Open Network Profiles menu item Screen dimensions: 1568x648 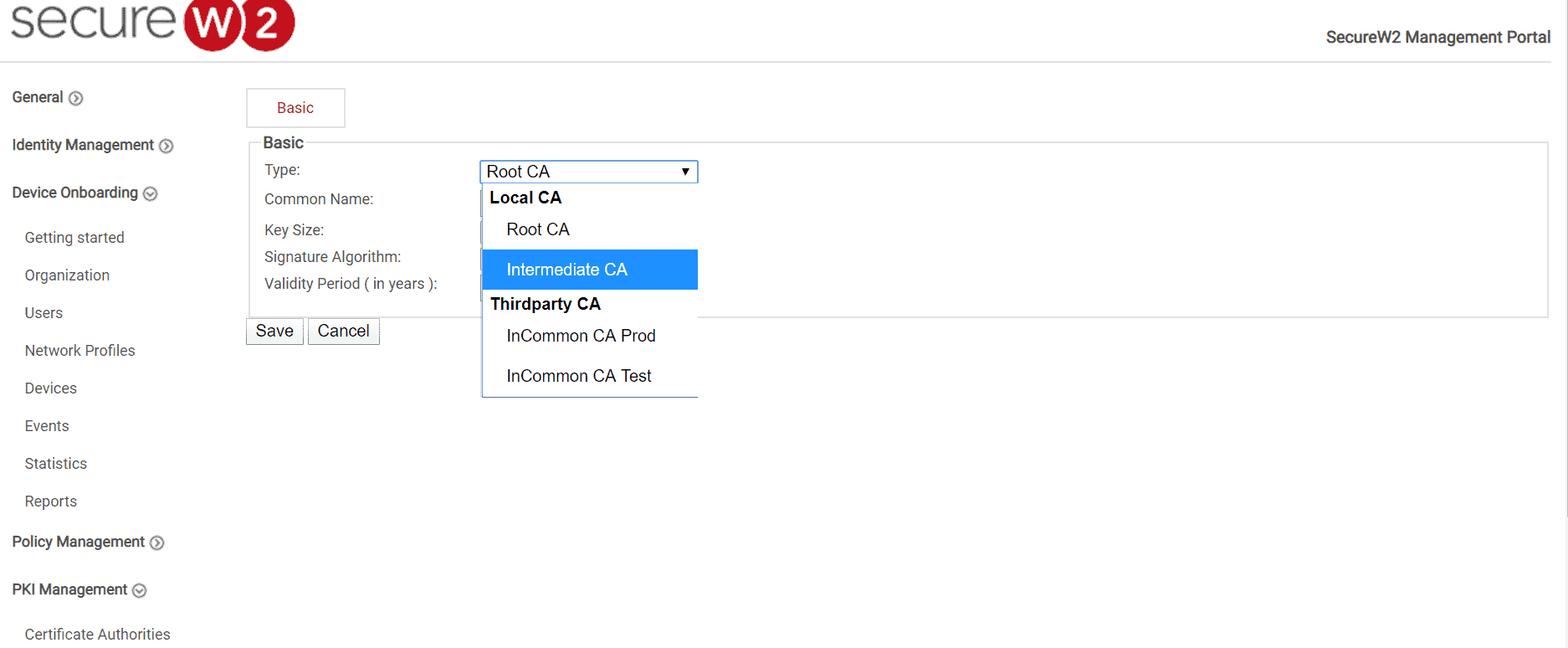pos(79,351)
